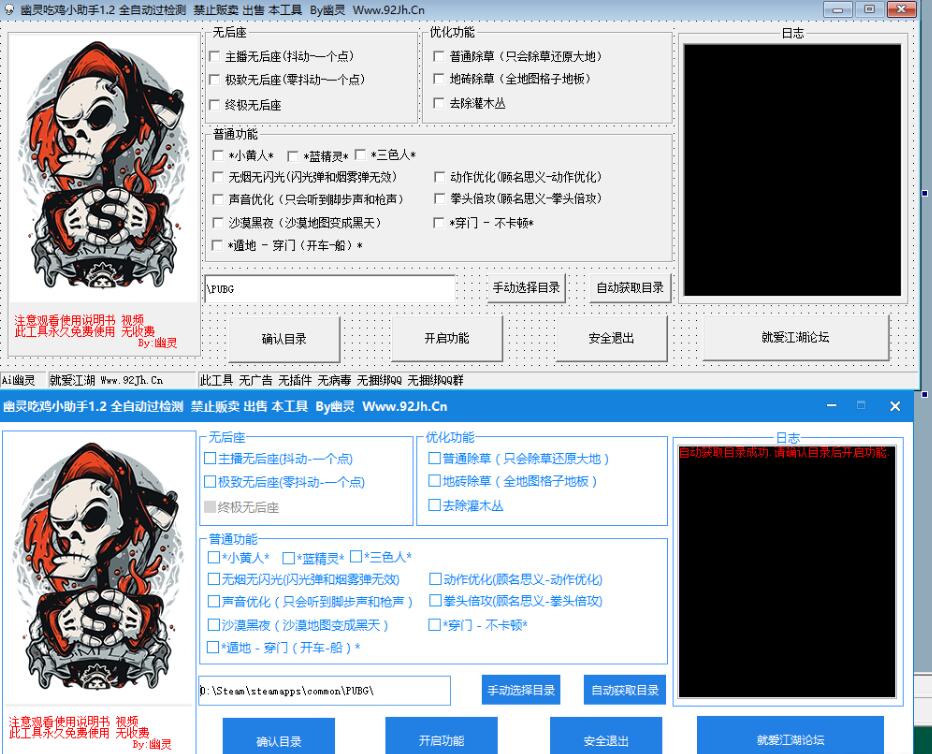Viewport: 932px width, 754px height.
Task: Tick 主播无后座 checkbox in the gray designer window
Action: click(215, 56)
